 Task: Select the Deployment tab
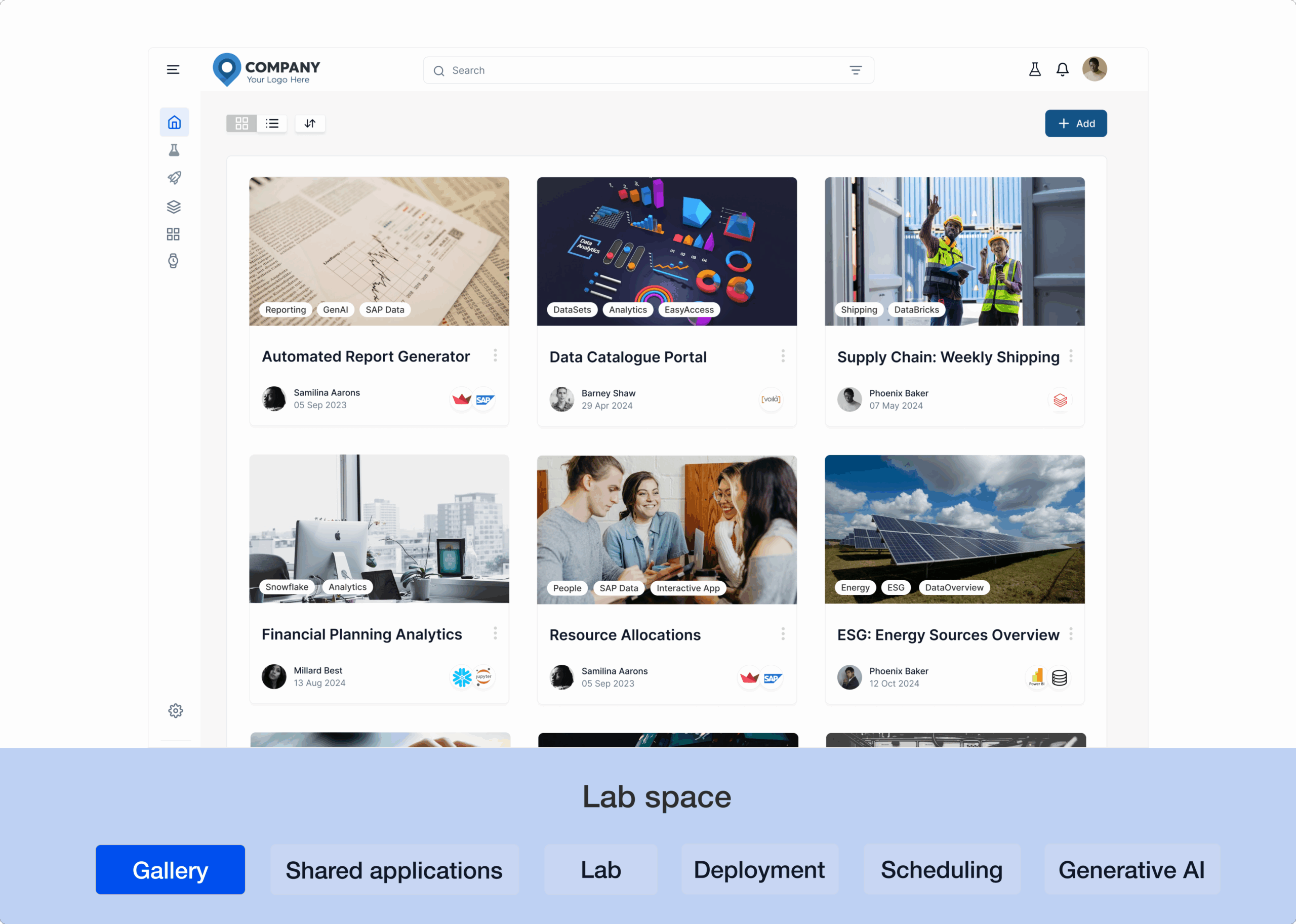point(759,869)
